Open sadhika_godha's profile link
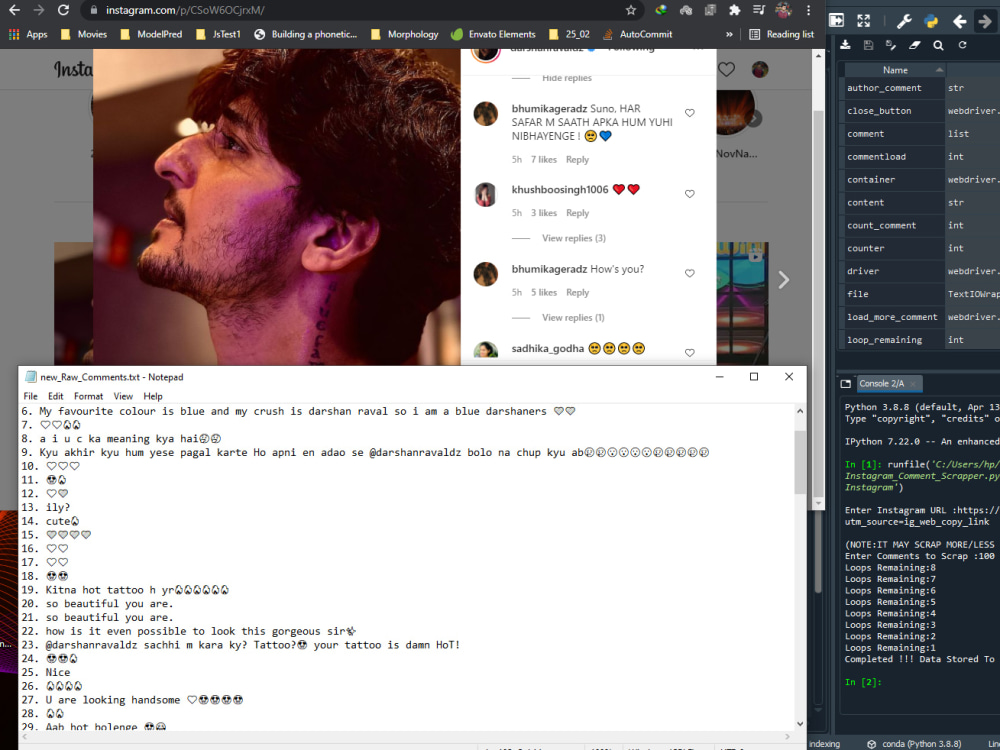 [547, 348]
